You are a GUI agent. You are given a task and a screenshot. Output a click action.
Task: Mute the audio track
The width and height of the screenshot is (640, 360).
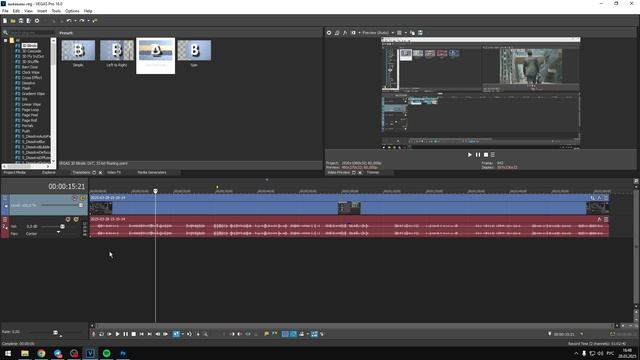(68, 219)
